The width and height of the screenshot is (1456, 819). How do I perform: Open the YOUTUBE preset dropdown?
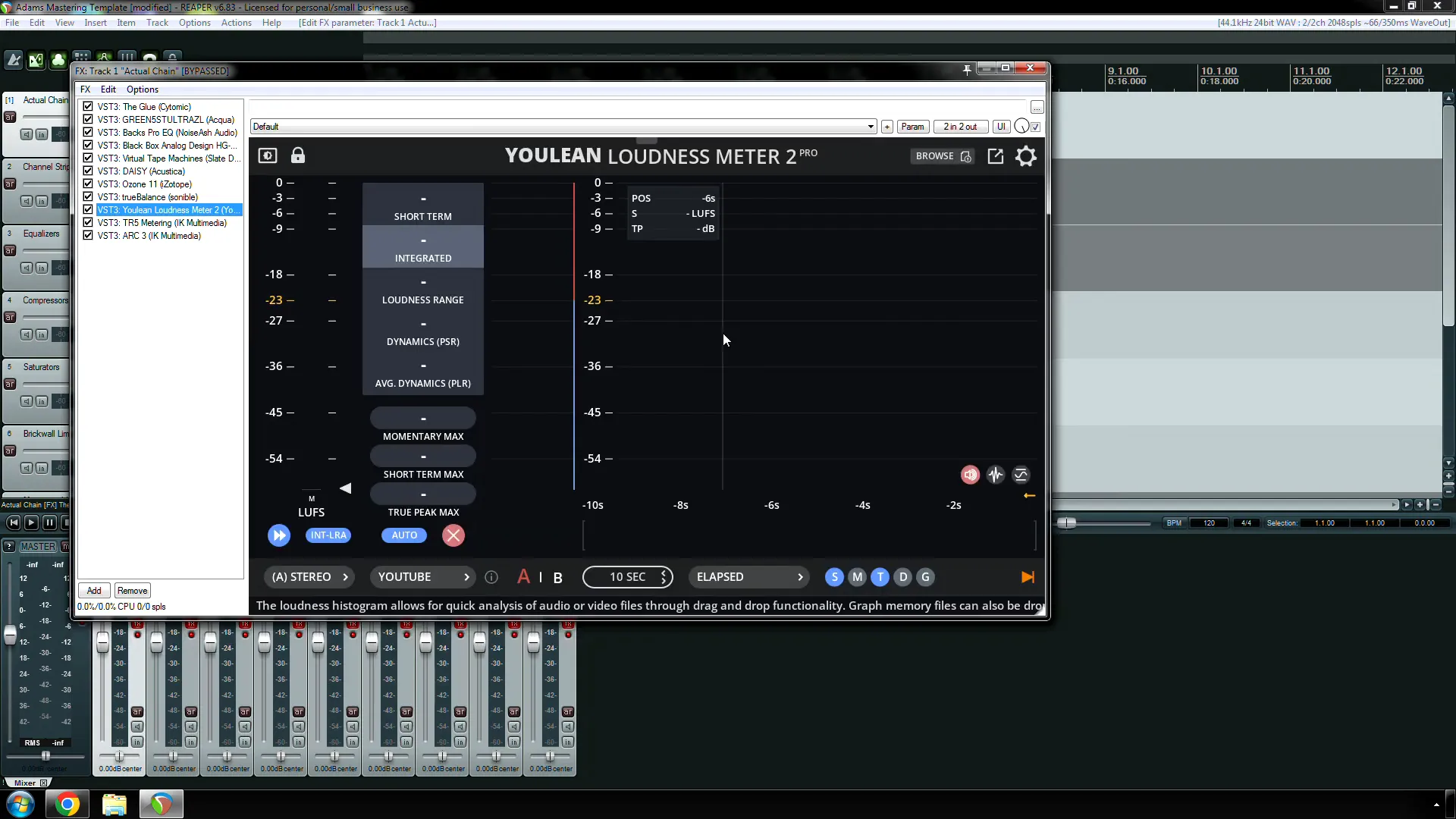[x=423, y=577]
